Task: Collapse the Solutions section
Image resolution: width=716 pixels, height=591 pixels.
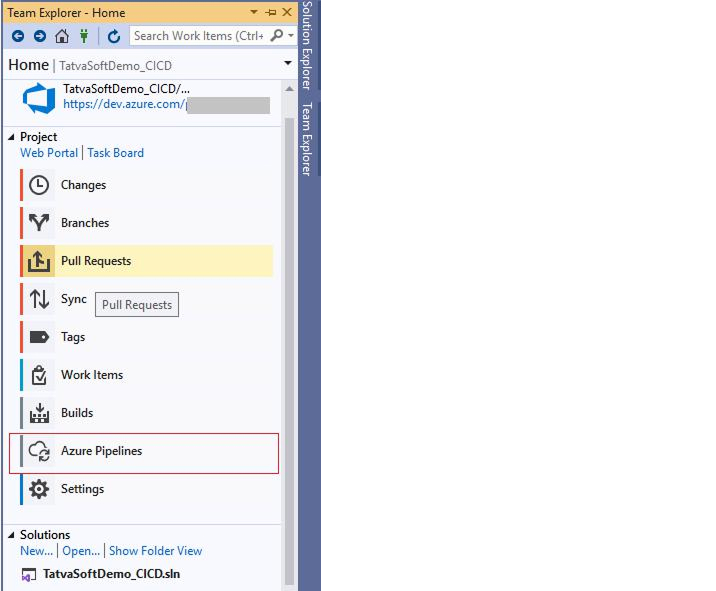Action: (x=11, y=535)
